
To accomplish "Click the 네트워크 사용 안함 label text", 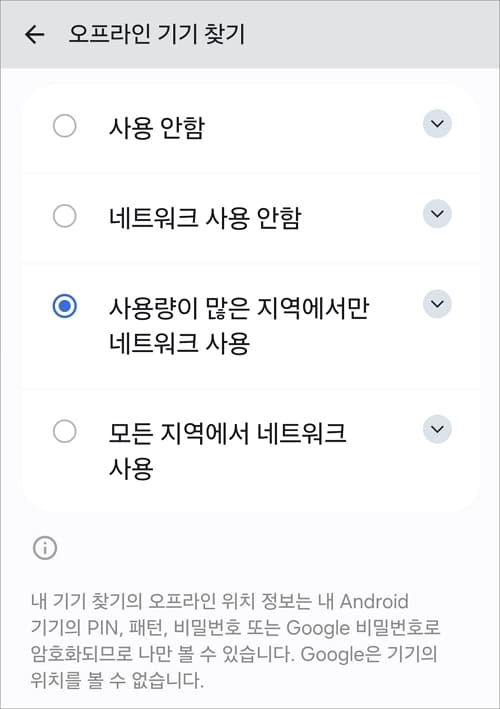I will pyautogui.click(x=205, y=217).
